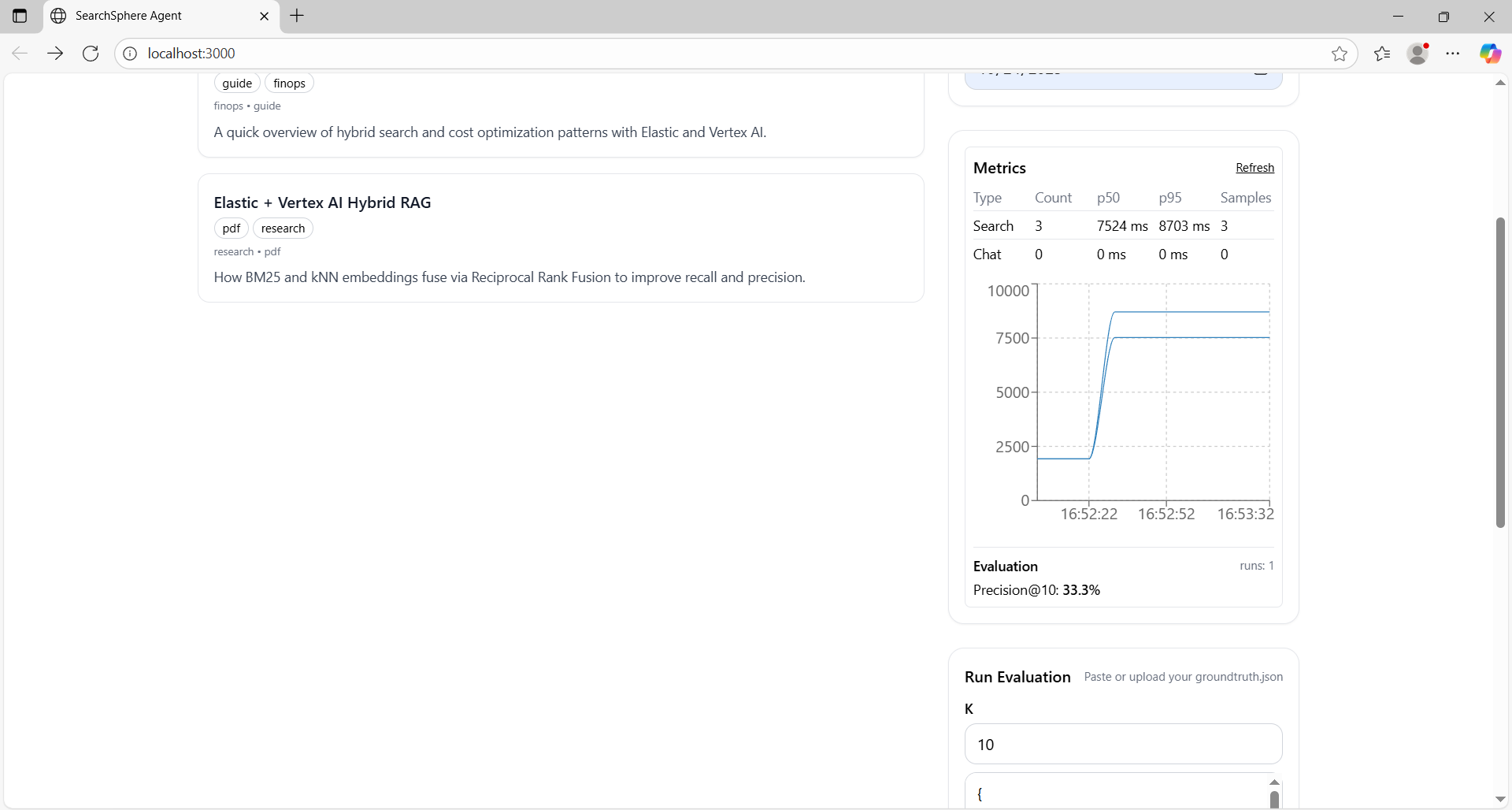The image size is (1512, 810).
Task: Minimize the browser window
Action: (x=1399, y=16)
